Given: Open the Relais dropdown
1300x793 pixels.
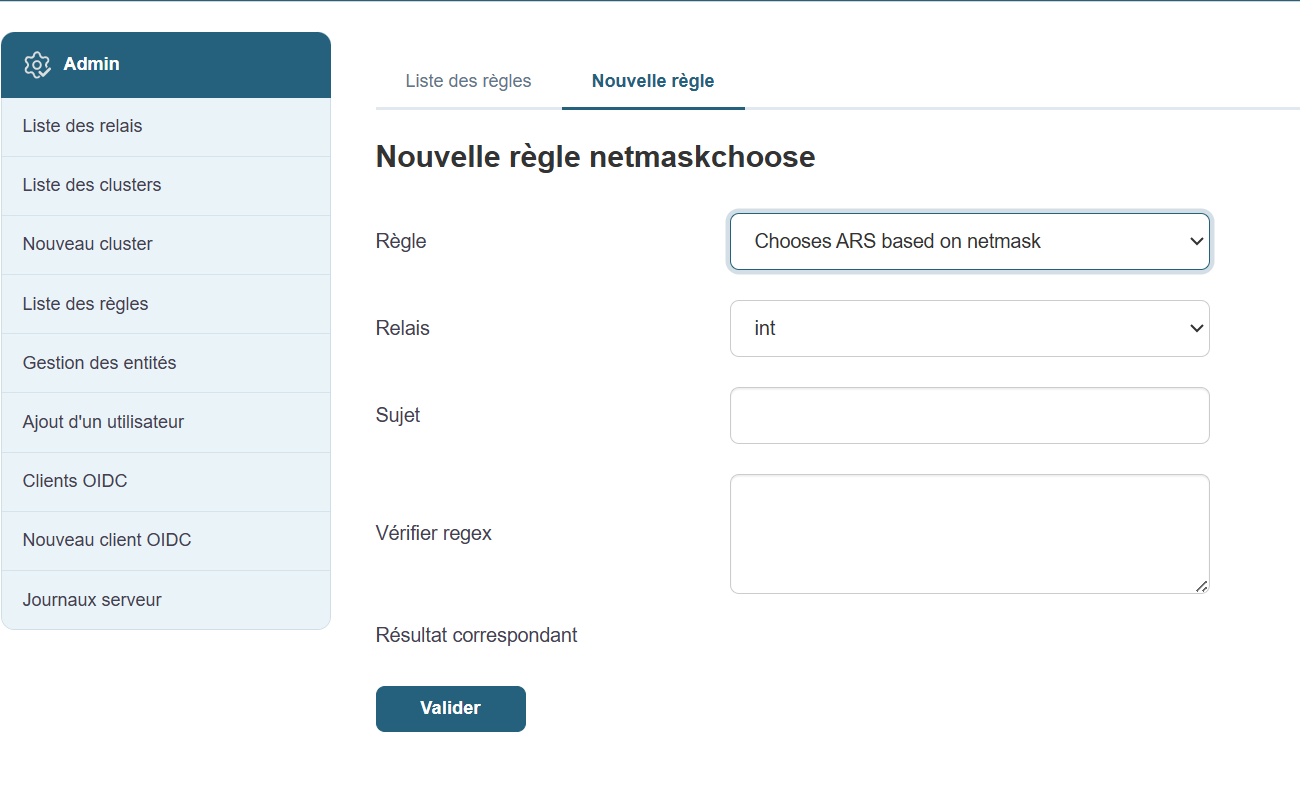Looking at the screenshot, I should coord(968,328).
